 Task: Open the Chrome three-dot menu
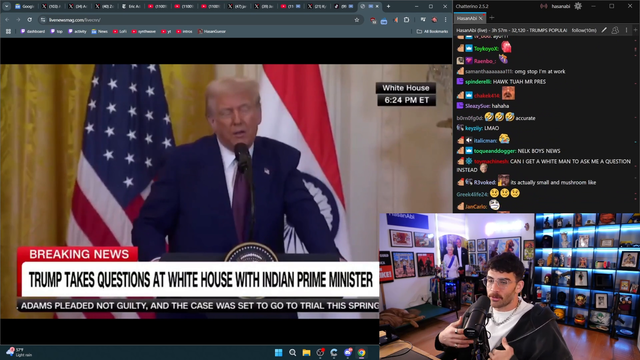tap(446, 20)
